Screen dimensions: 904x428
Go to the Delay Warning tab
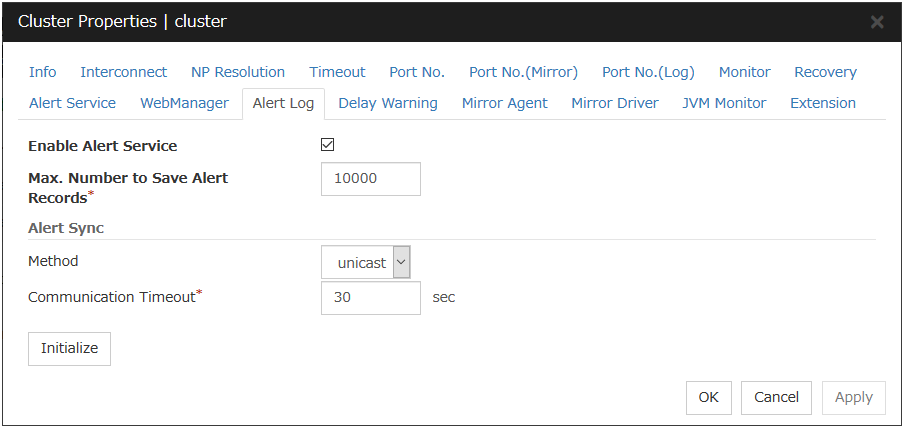[388, 103]
